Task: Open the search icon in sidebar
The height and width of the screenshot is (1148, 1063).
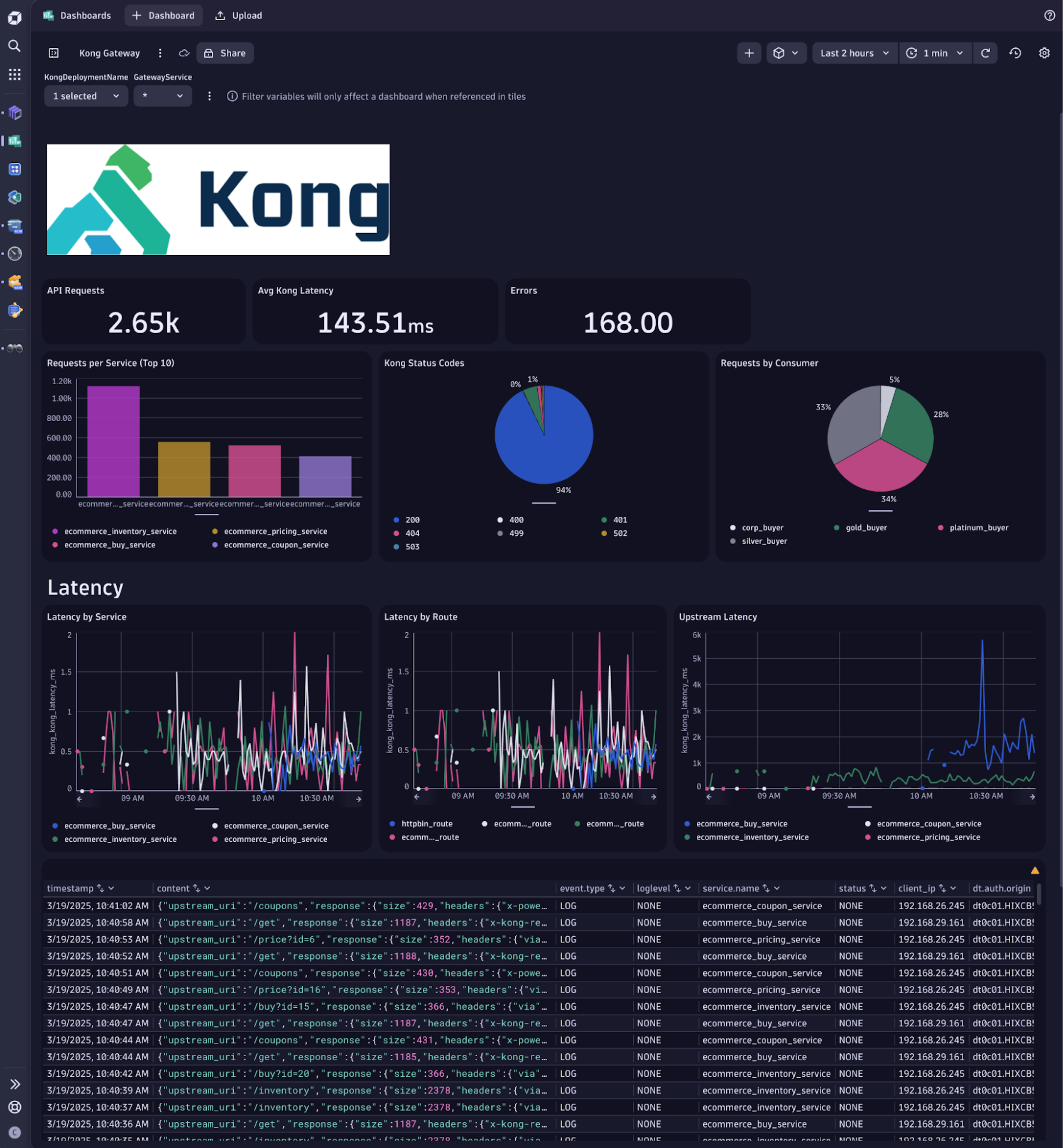Action: 15,46
